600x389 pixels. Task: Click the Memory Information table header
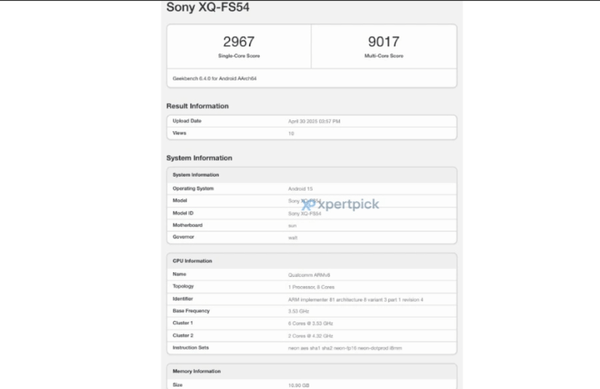pos(311,371)
